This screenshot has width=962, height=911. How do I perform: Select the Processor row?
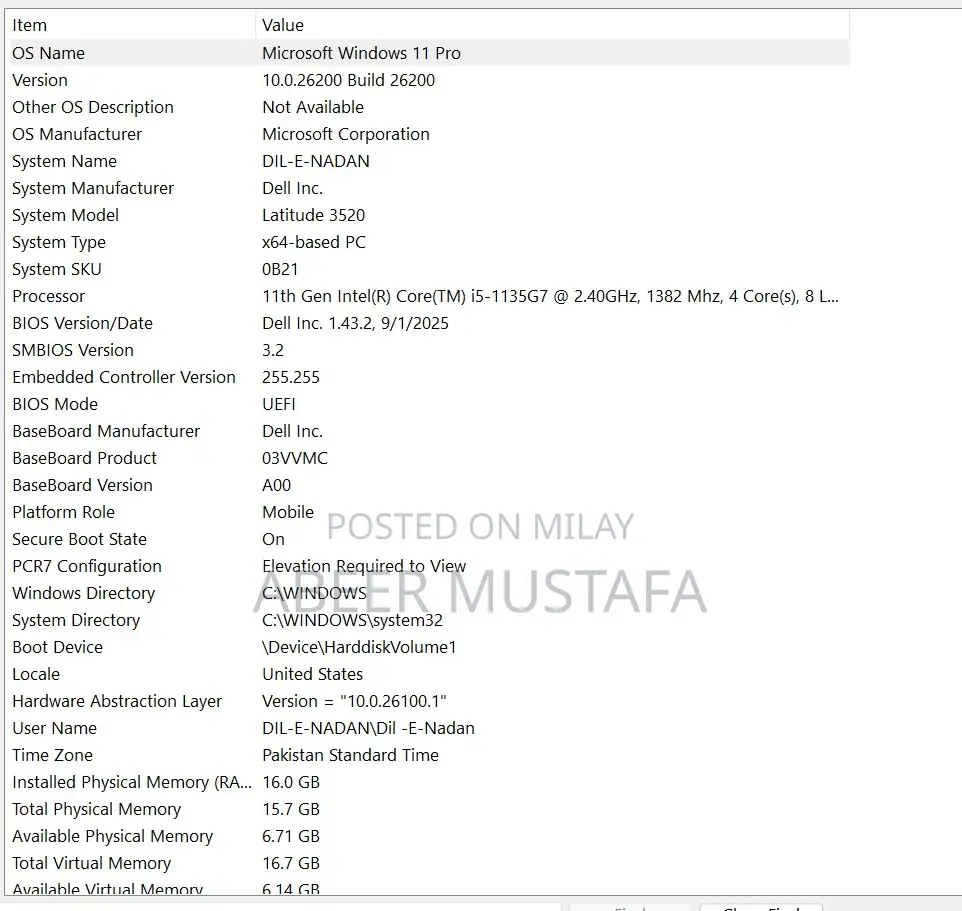point(48,296)
